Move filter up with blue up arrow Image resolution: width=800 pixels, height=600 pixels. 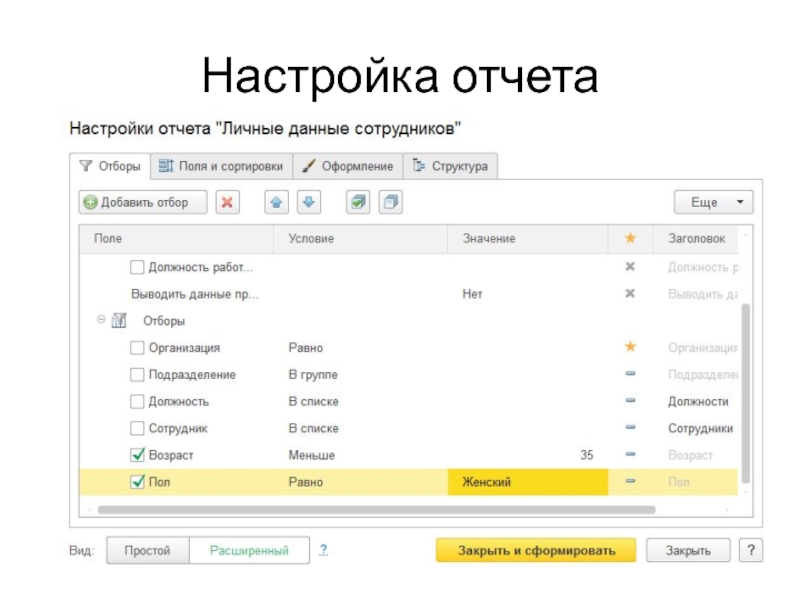click(277, 202)
